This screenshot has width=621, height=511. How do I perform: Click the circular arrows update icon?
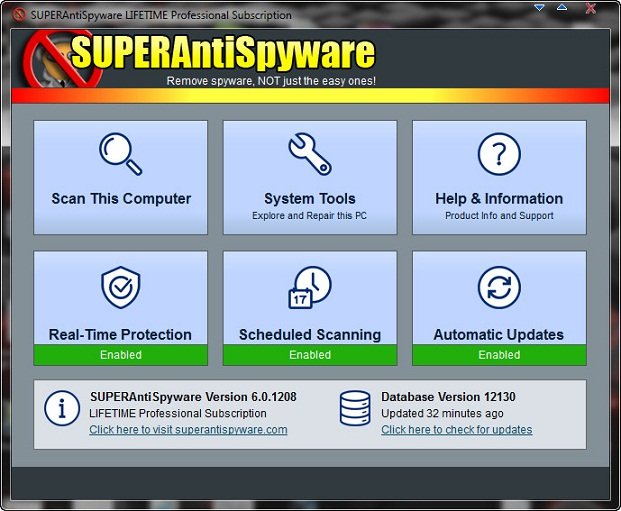[499, 287]
